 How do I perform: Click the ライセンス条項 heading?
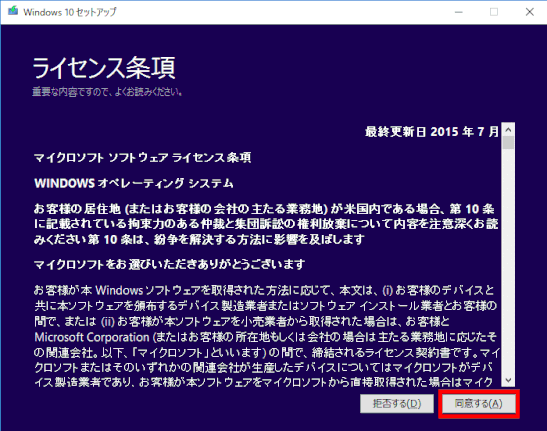coord(104,68)
